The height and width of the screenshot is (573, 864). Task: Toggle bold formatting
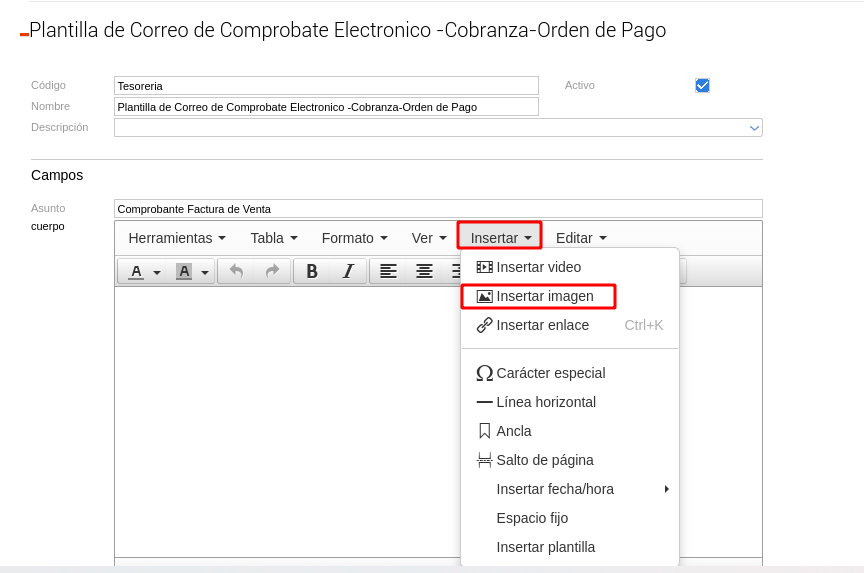[312, 271]
